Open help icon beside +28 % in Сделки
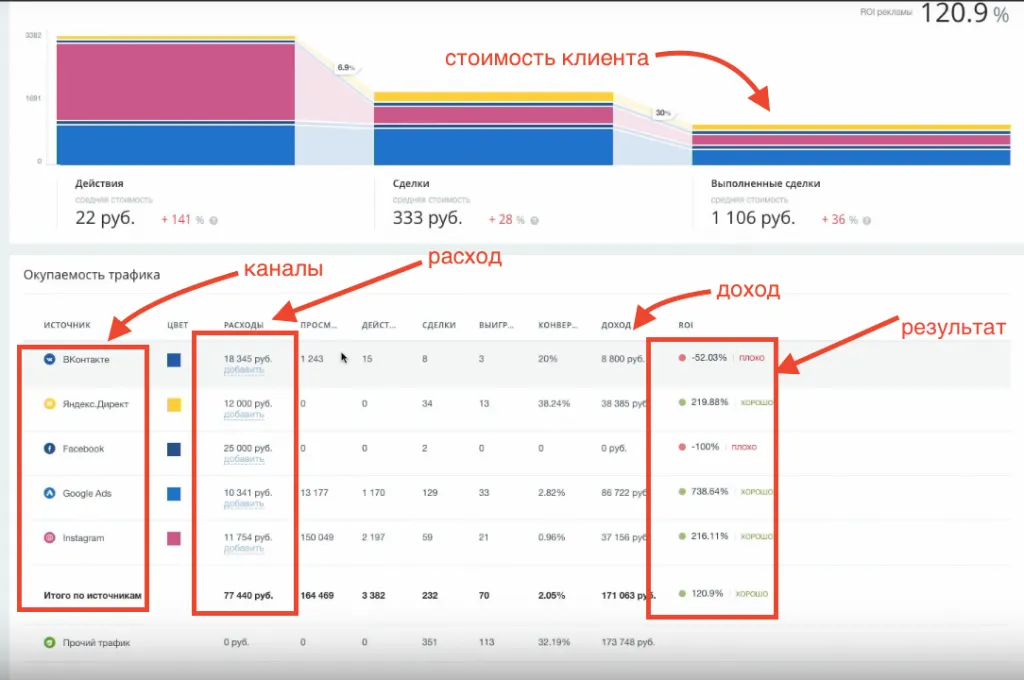This screenshot has width=1024, height=680. 532,220
